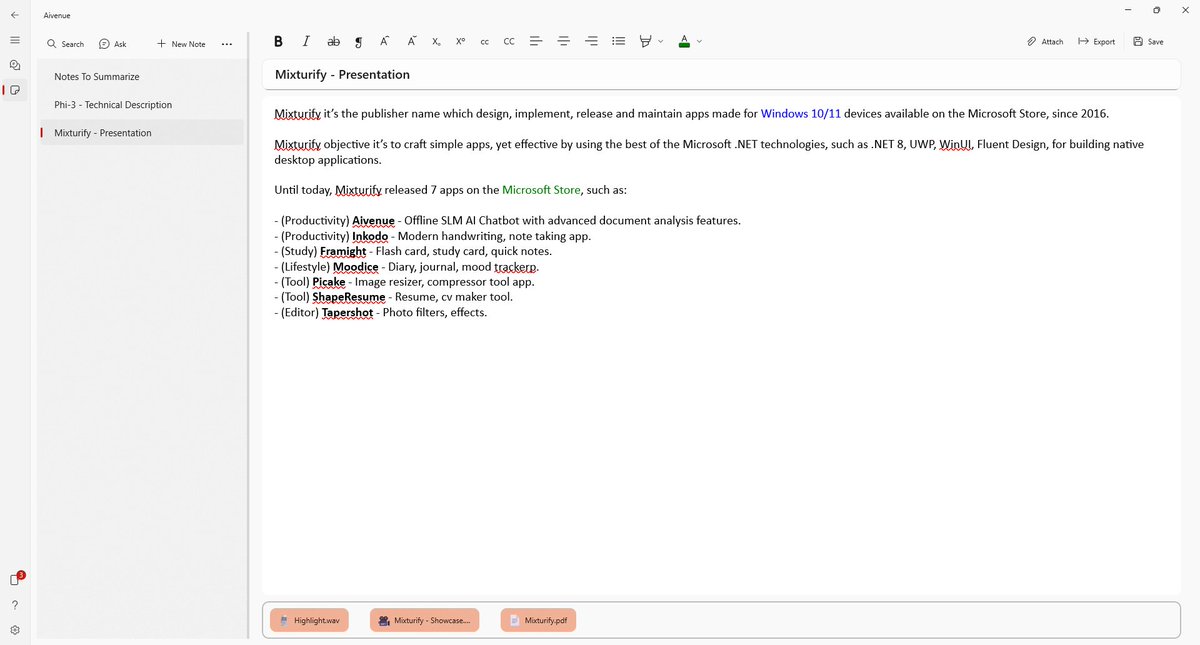Viewport: 1200px width, 645px height.
Task: Go back with the arrow icon
Action: [15, 15]
